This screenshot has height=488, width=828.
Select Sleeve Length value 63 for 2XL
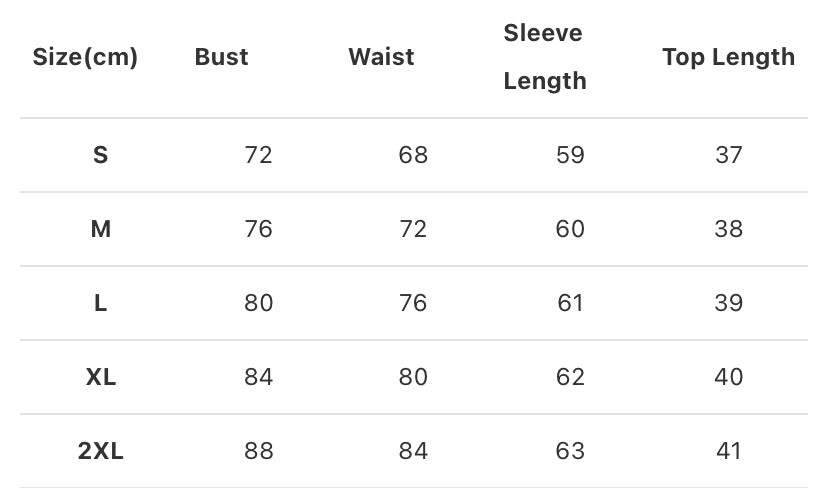click(x=570, y=451)
